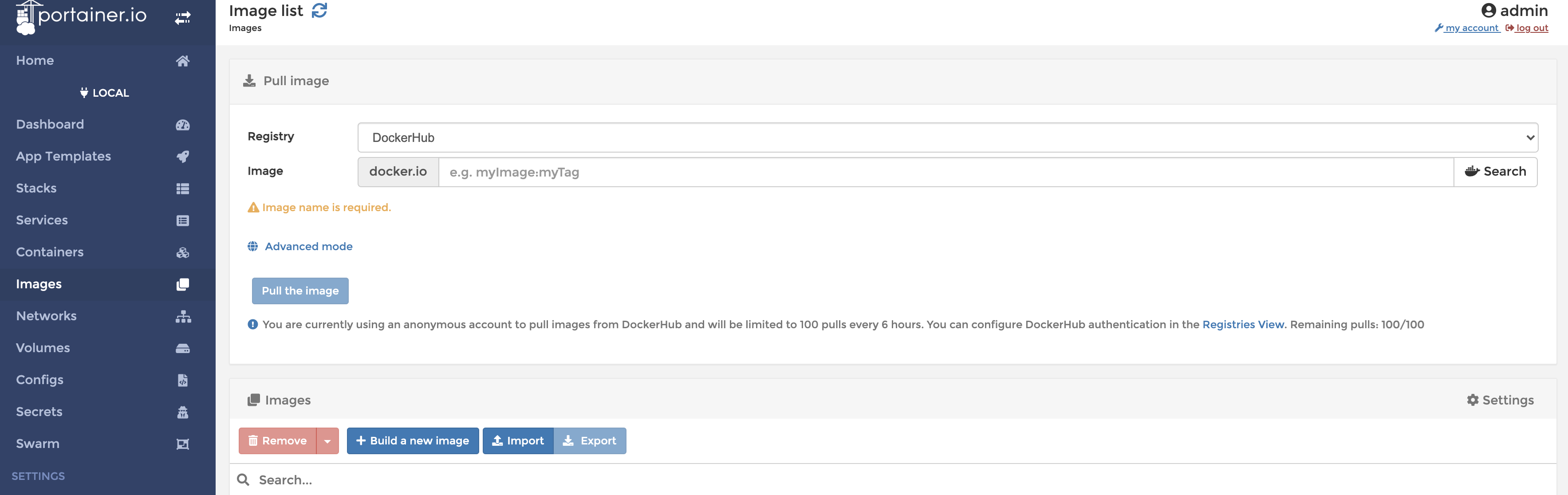Screen dimensions: 1568x495
Task: Open the Registries View link
Action: [x=1242, y=325]
